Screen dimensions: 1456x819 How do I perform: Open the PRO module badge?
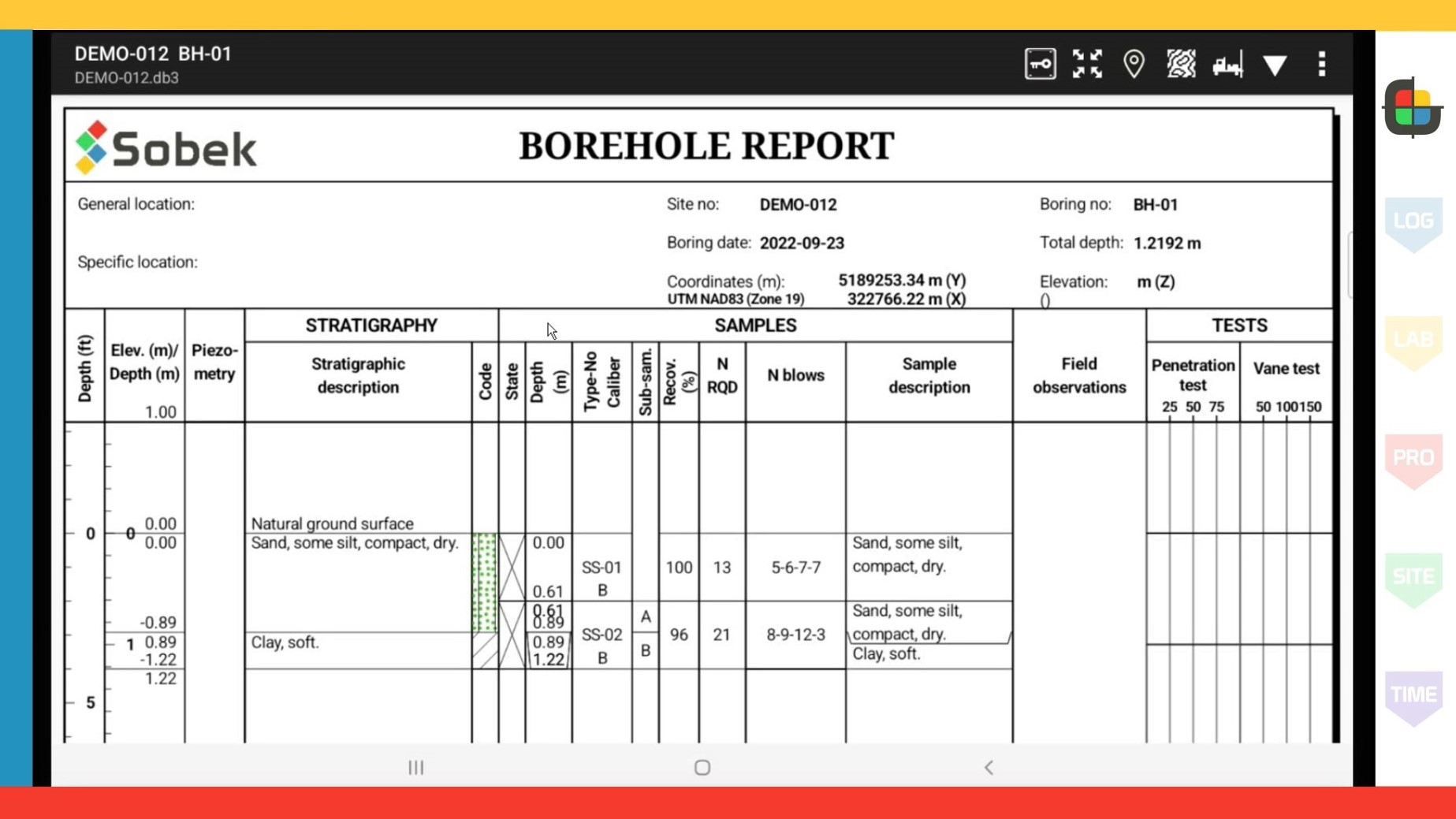click(x=1413, y=460)
